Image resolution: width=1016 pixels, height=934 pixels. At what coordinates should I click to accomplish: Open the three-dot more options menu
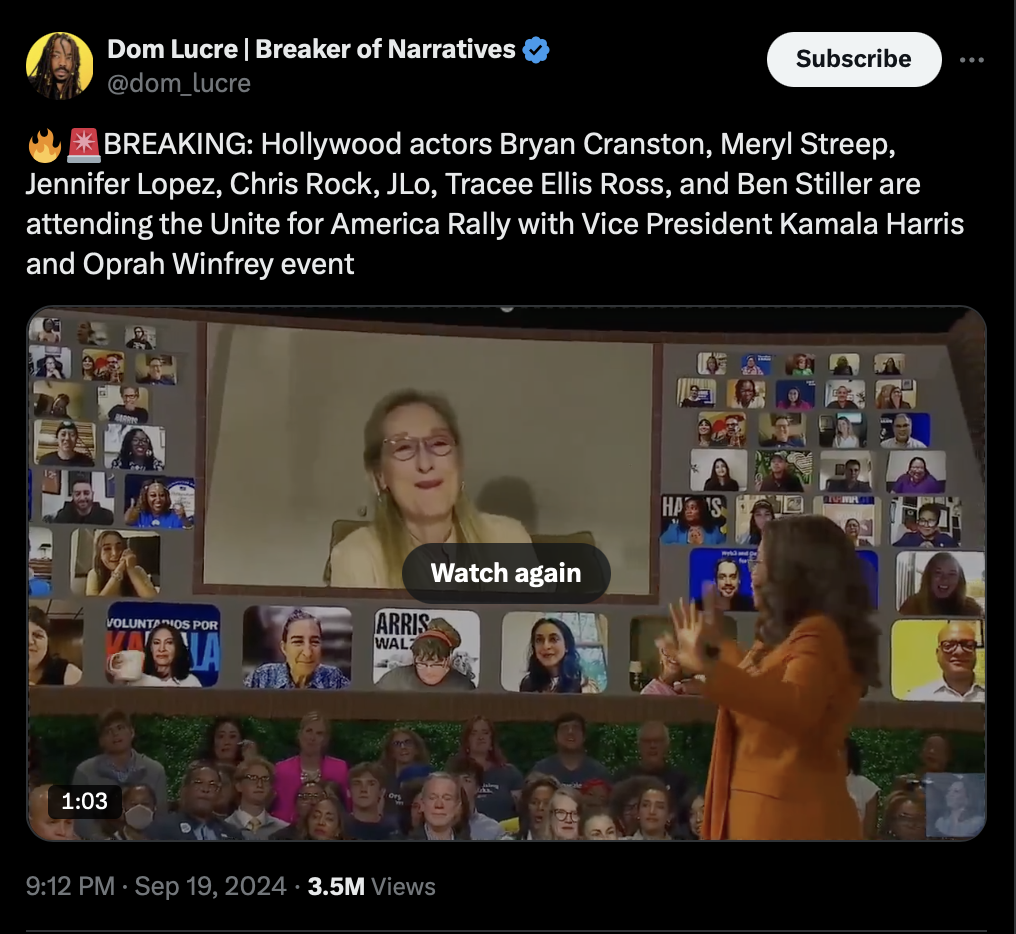point(972,60)
